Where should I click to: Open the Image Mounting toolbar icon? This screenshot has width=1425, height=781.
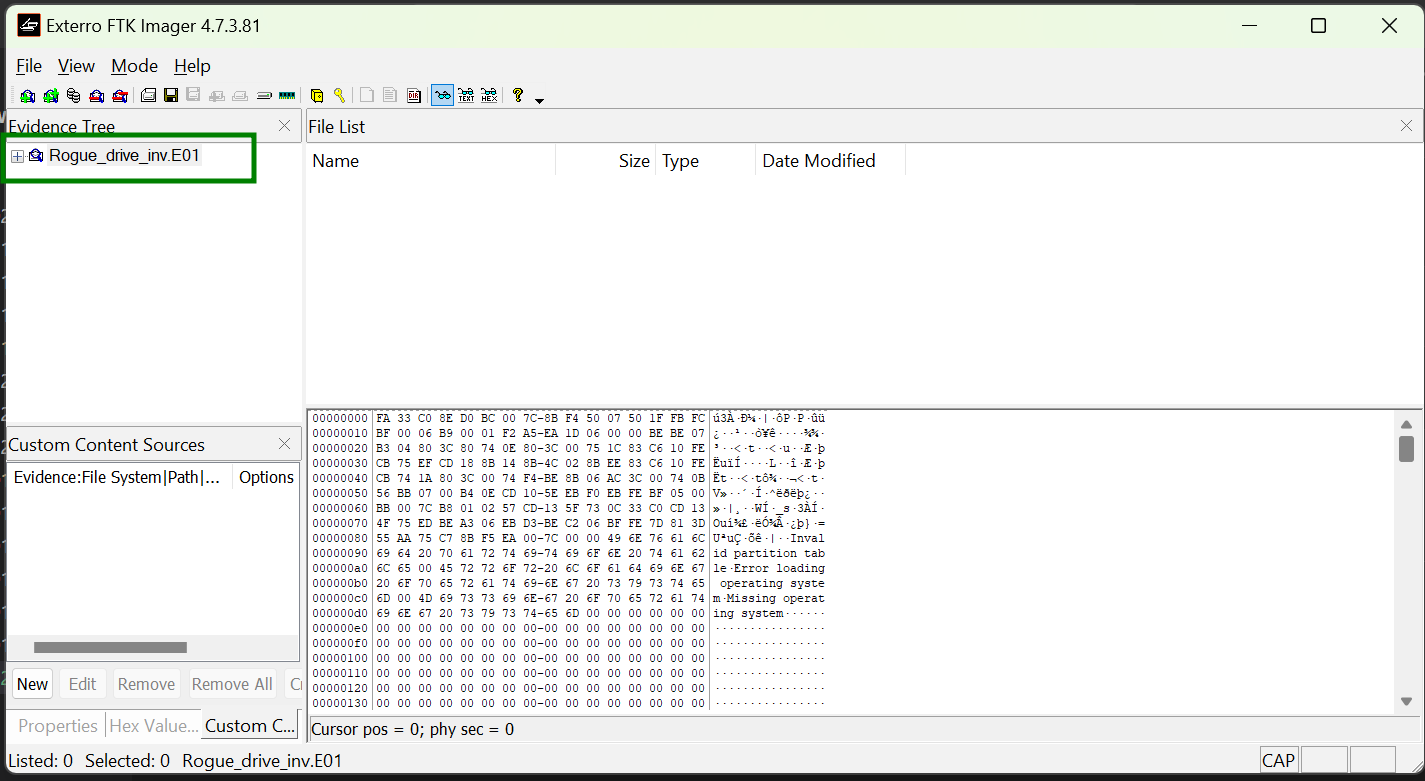pos(74,96)
